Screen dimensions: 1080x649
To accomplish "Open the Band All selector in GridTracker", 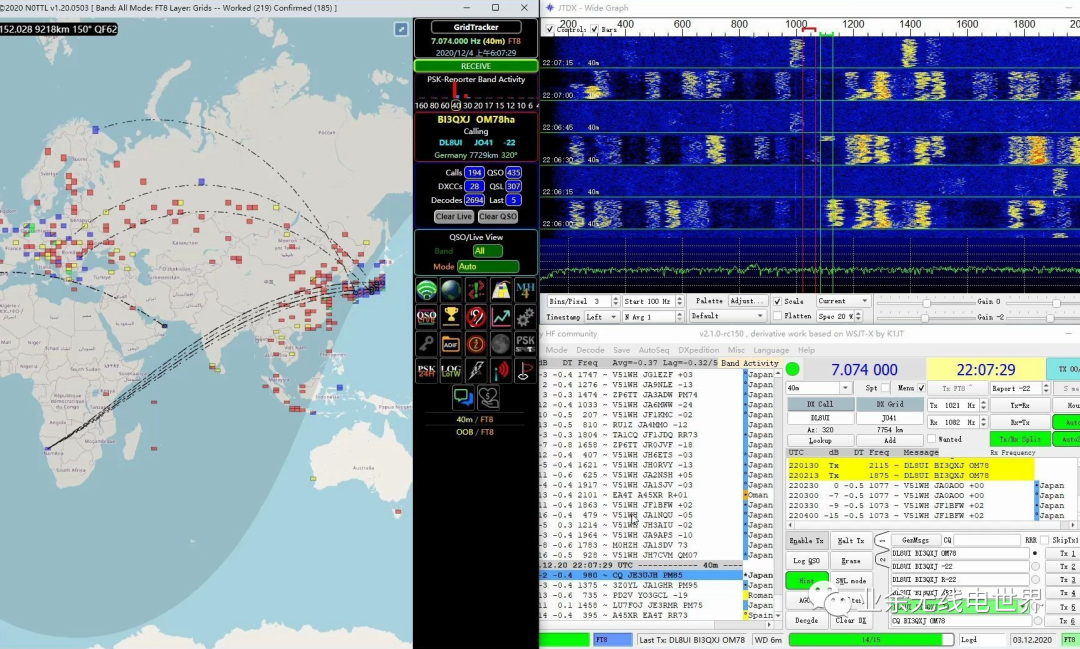I will pyautogui.click(x=488, y=251).
